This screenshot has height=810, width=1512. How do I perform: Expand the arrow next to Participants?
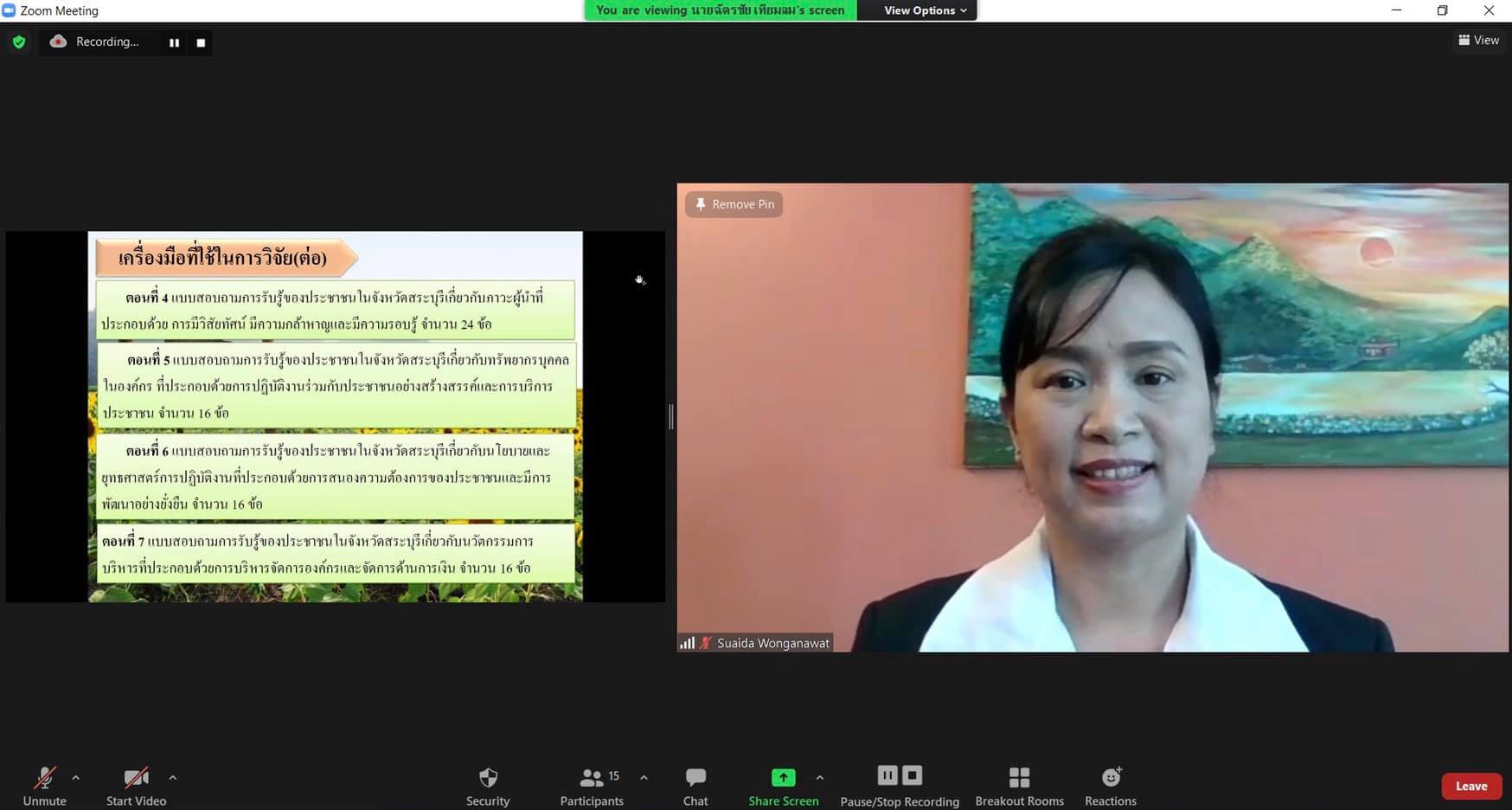644,778
